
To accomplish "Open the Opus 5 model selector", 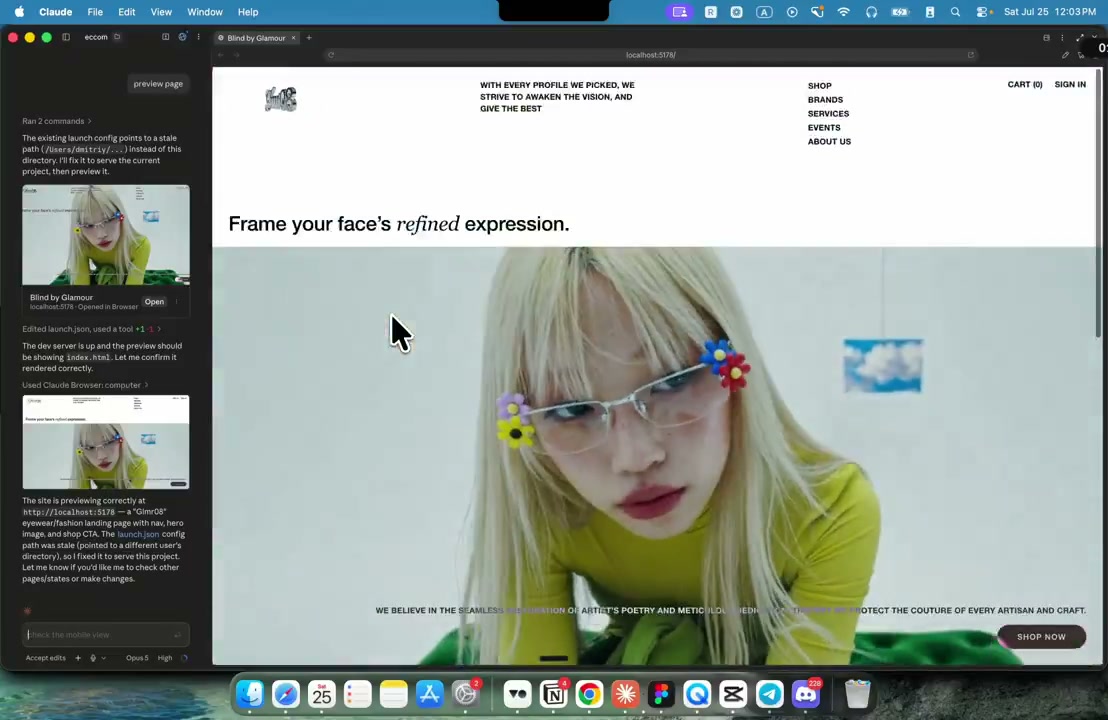I will click(137, 658).
